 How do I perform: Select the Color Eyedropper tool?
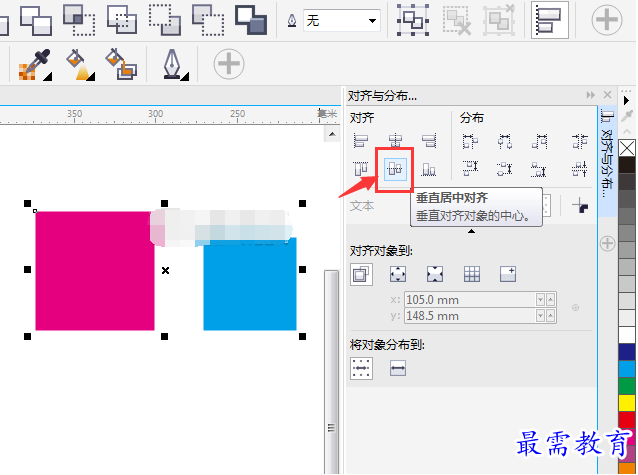click(34, 64)
